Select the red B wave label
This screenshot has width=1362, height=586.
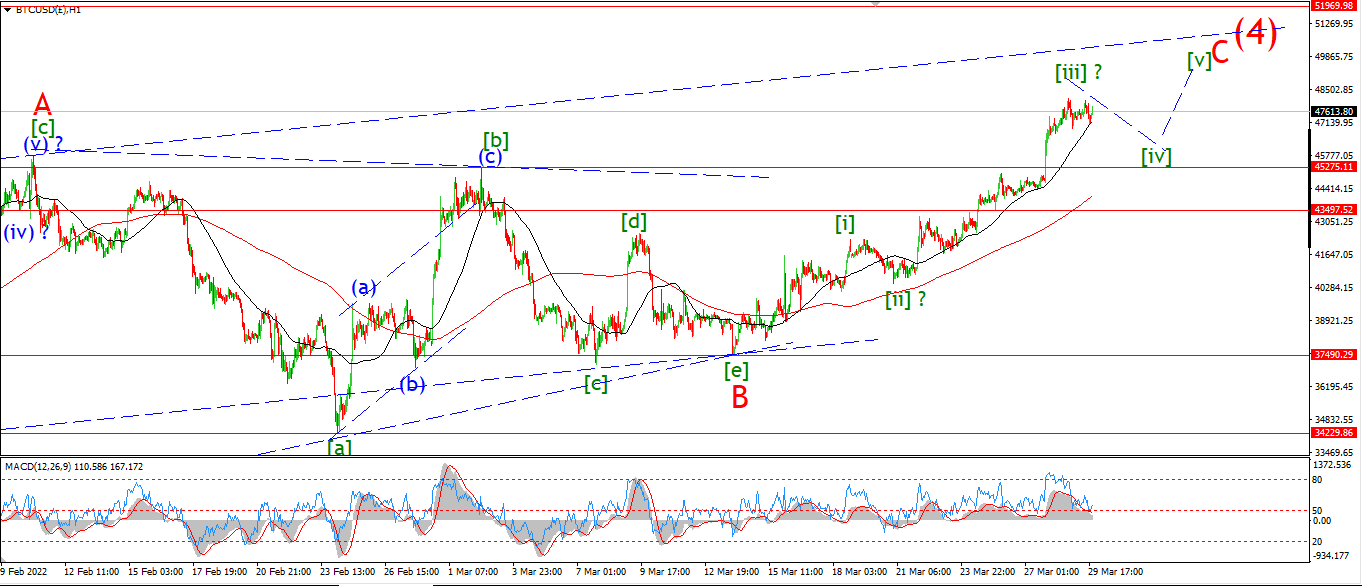pyautogui.click(x=739, y=397)
